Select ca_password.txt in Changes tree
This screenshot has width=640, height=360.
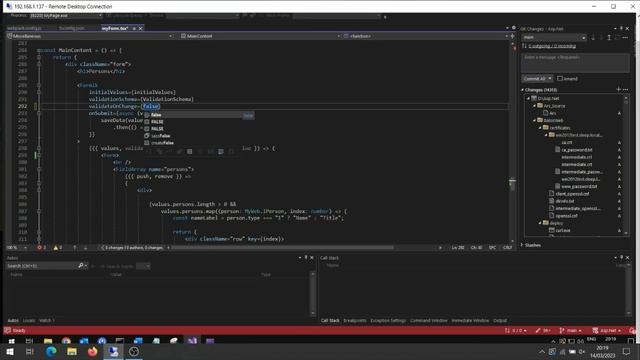(576, 150)
